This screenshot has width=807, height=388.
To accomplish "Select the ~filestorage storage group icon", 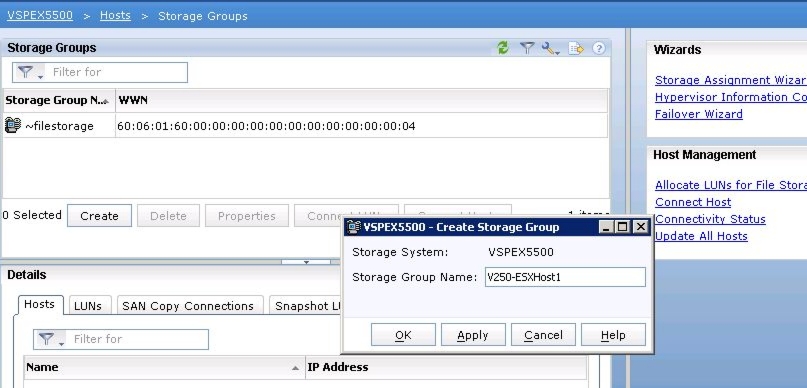I will coord(13,125).
